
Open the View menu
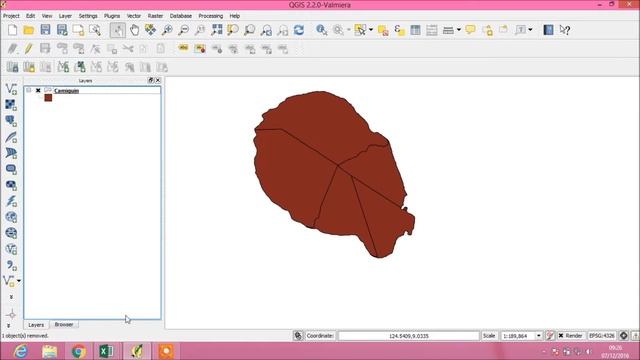tap(47, 16)
